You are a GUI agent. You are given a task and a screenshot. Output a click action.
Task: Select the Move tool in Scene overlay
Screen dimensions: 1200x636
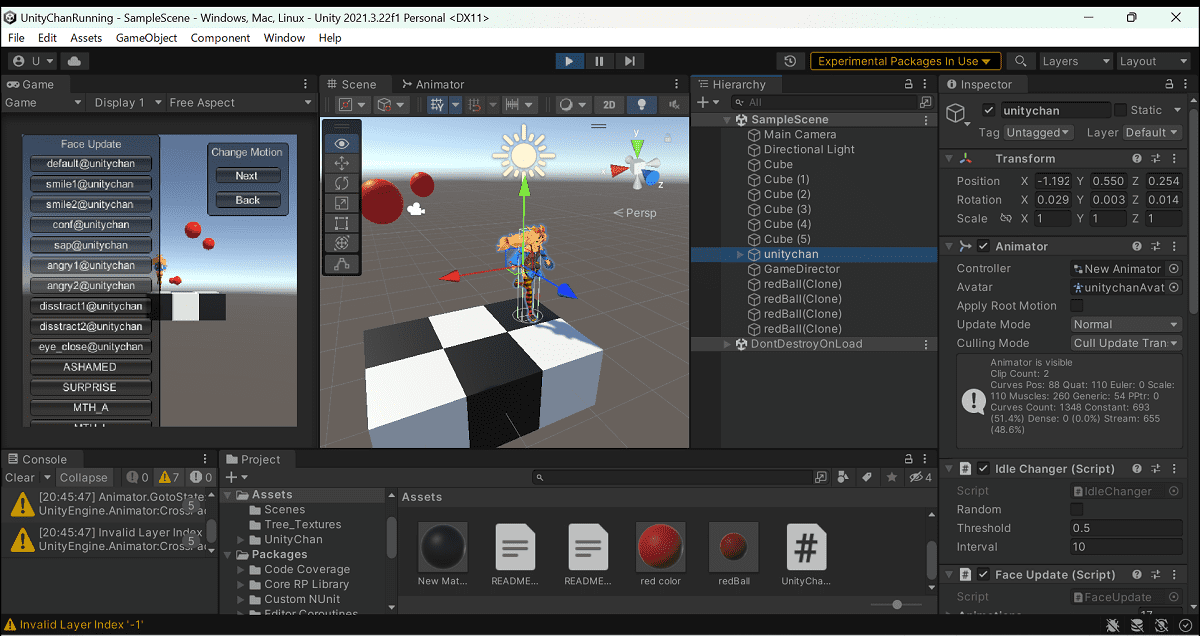click(342, 163)
